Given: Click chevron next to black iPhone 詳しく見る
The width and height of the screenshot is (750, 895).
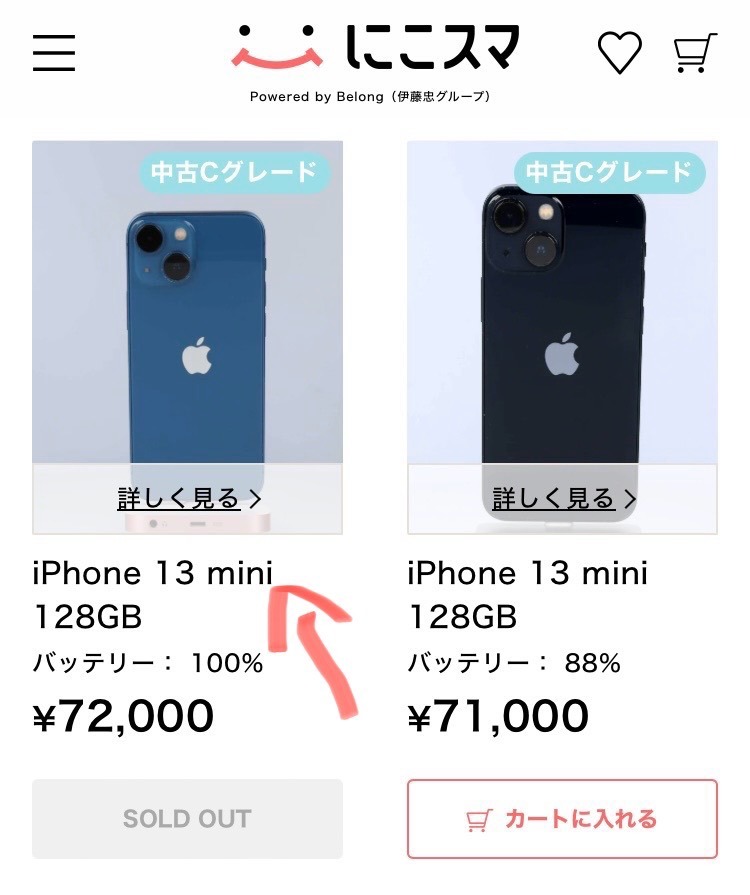Looking at the screenshot, I should point(630,499).
